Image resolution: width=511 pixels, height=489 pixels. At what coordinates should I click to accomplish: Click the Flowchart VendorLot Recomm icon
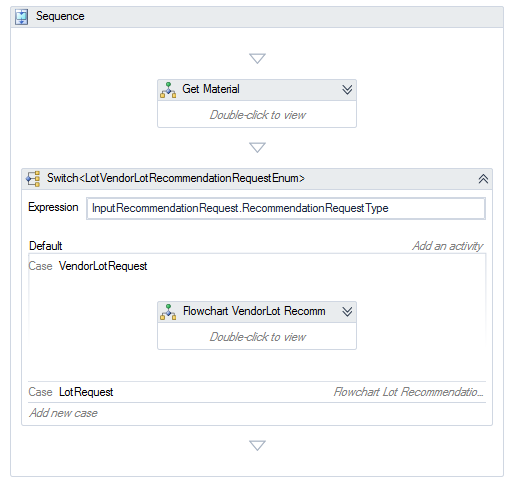pos(168,312)
